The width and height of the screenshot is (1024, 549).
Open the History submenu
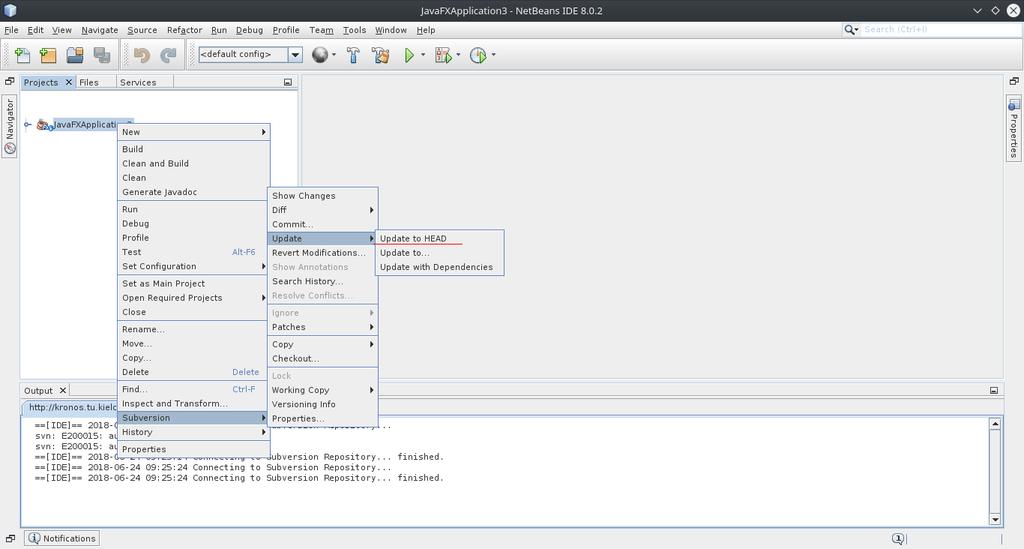point(194,432)
